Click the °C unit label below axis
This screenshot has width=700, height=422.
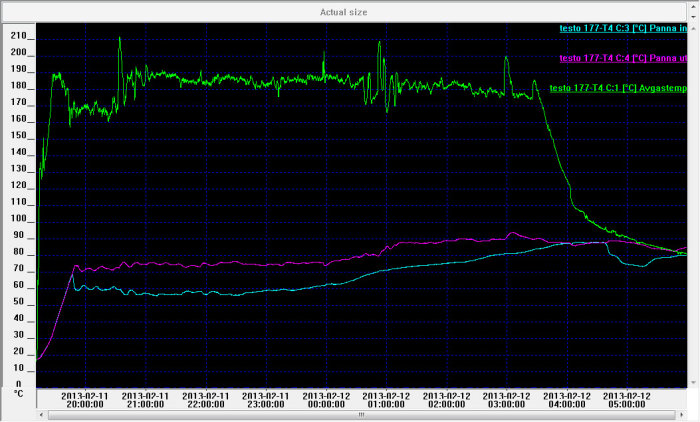(x=18, y=393)
